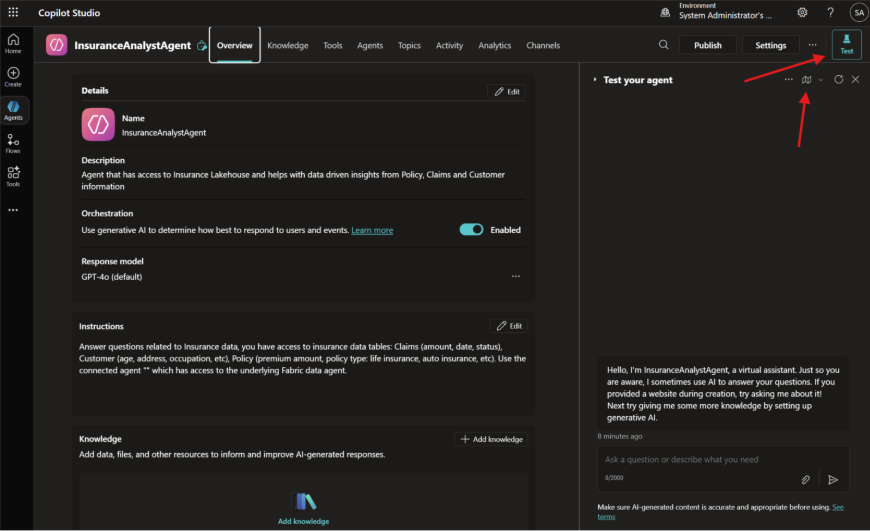Click the Publish button
Viewport: 870px width, 531px height.
point(708,45)
